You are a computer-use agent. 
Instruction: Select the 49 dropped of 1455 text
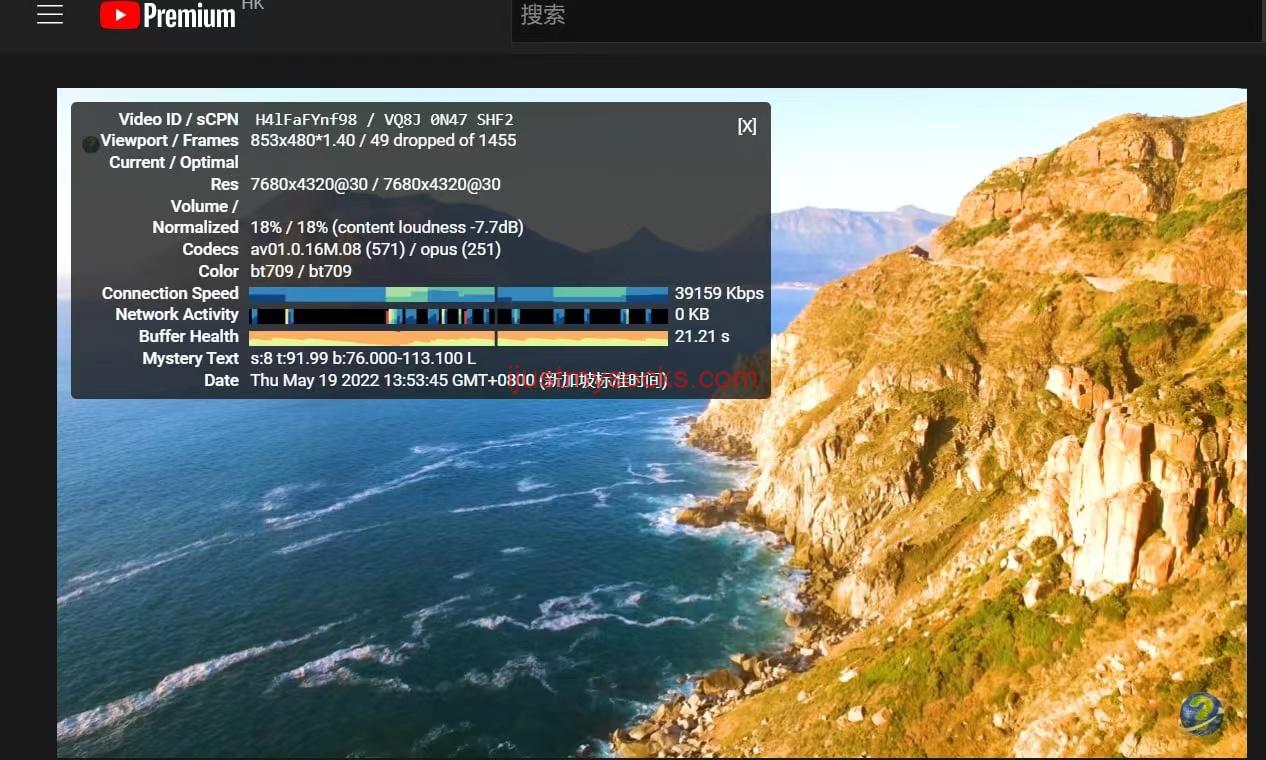443,141
